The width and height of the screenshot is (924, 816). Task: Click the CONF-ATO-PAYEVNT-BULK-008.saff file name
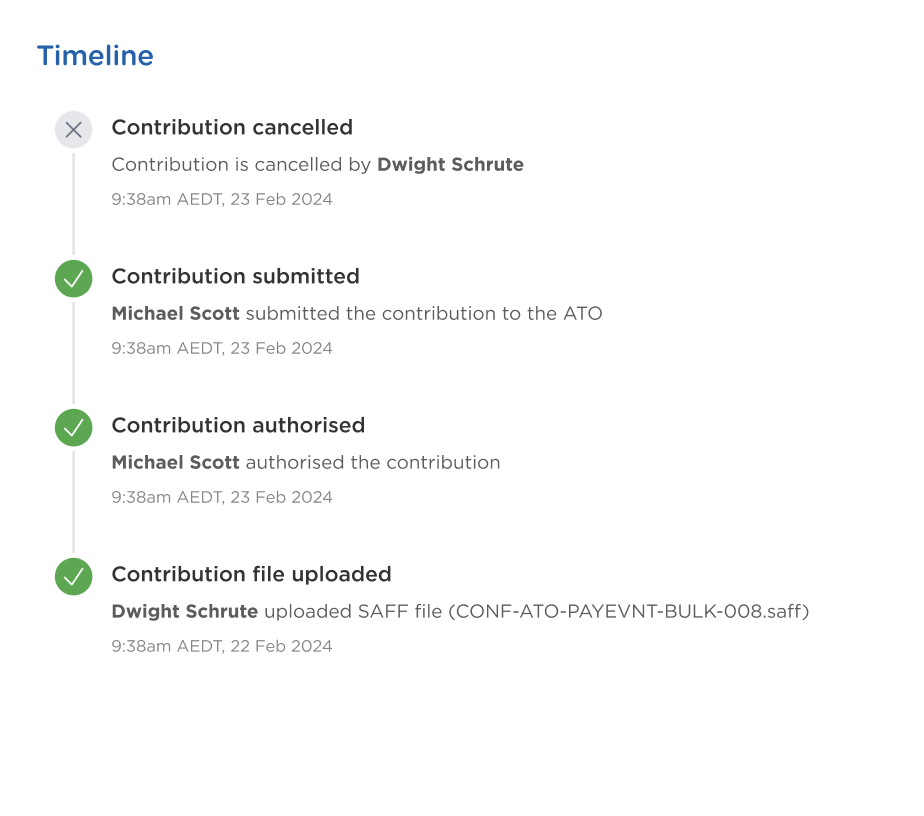(629, 612)
